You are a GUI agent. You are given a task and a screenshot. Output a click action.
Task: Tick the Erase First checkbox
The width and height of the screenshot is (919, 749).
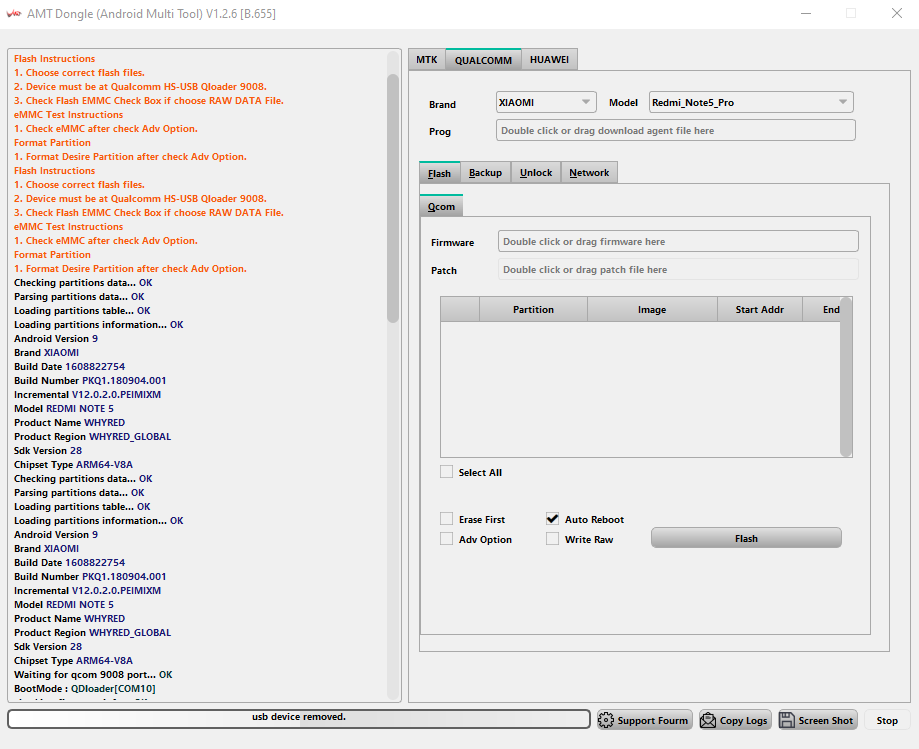447,519
